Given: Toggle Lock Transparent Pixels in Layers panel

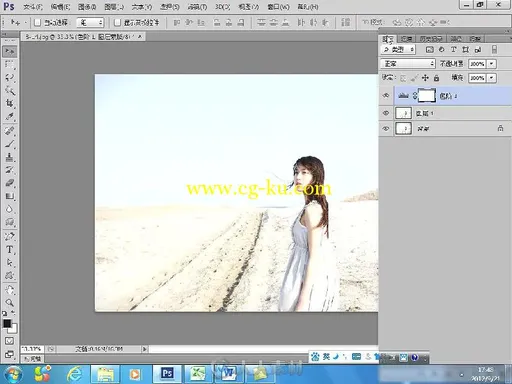Looking at the screenshot, I should (x=403, y=78).
